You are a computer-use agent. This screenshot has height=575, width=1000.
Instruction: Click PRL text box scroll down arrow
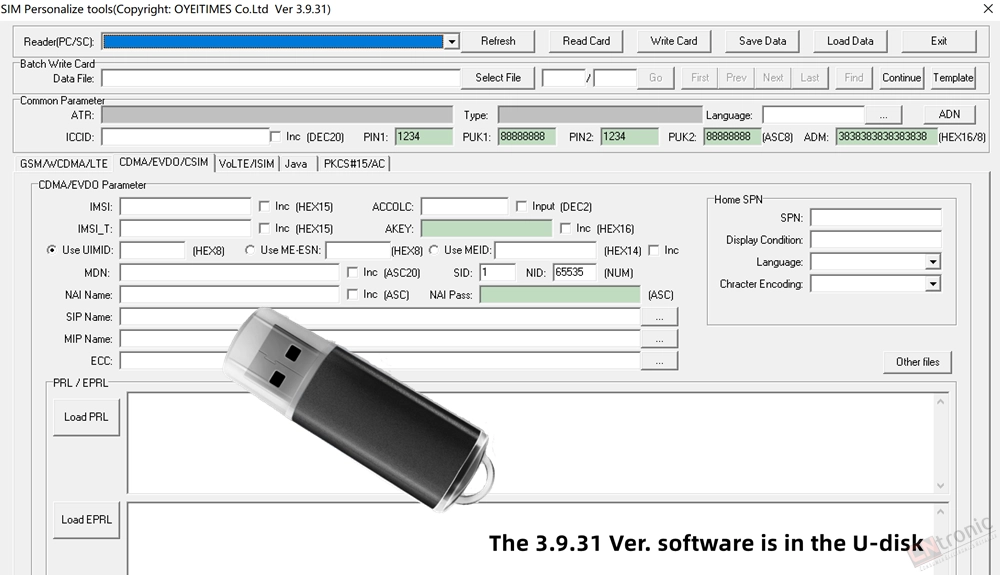pyautogui.click(x=940, y=486)
